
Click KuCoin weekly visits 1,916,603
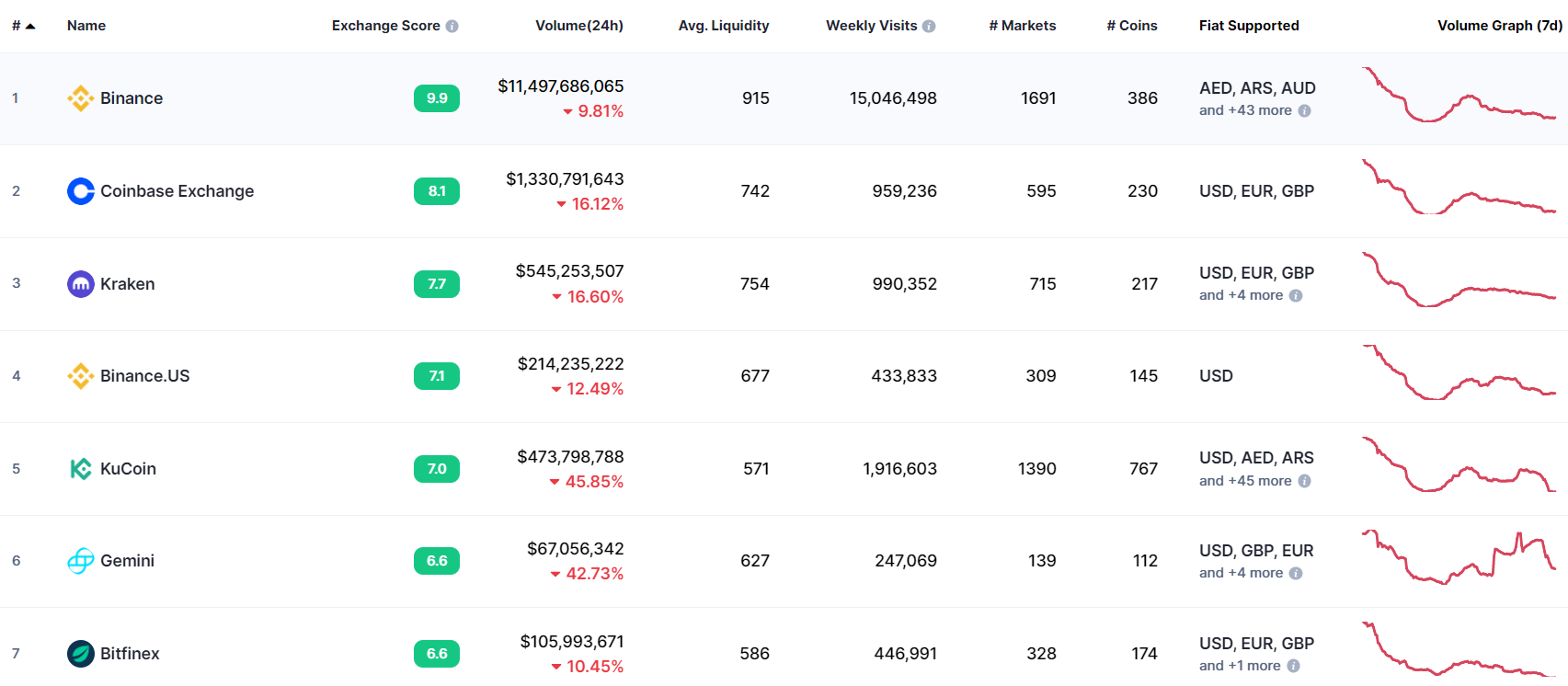point(899,469)
